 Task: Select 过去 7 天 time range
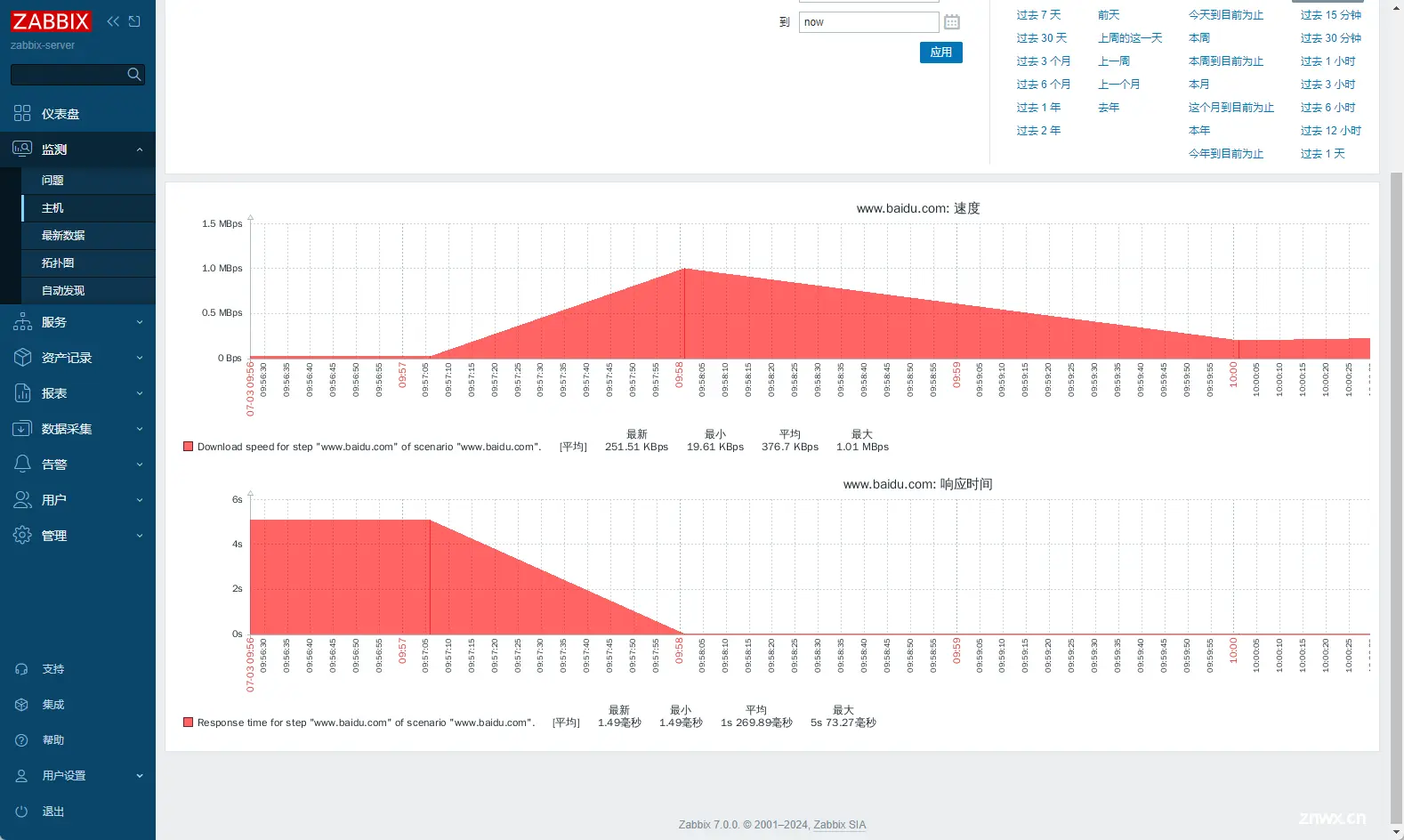[x=1039, y=15]
